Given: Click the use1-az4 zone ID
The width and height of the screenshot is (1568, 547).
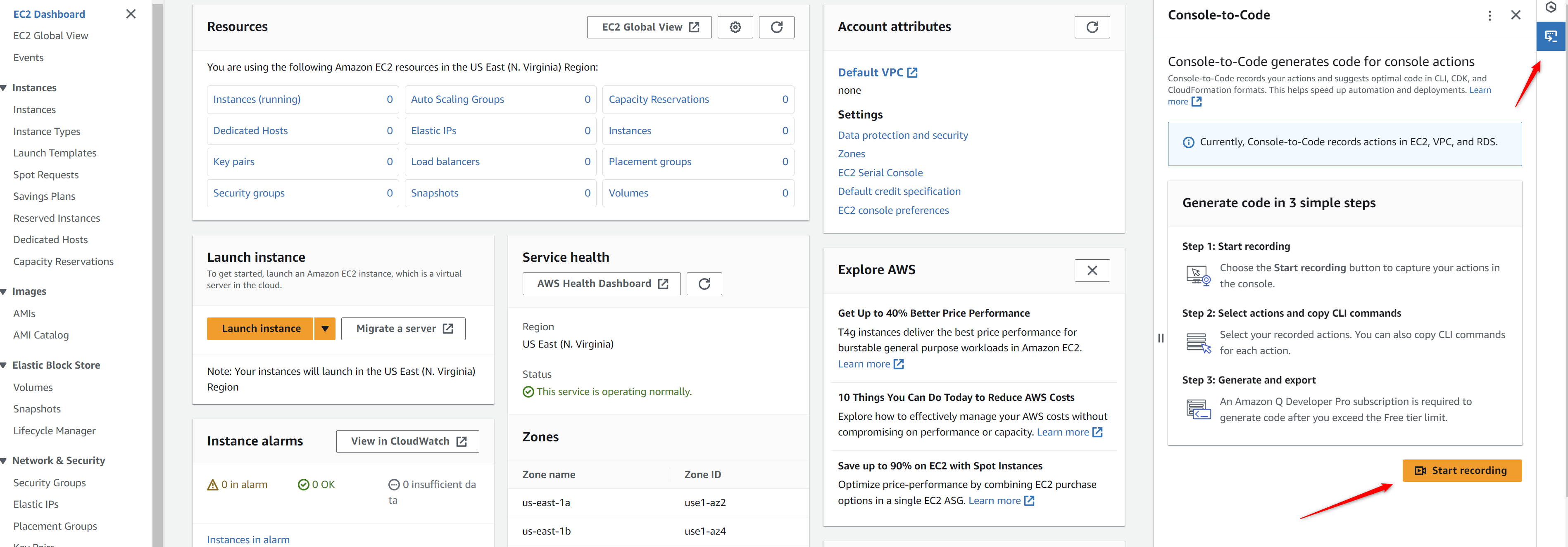Looking at the screenshot, I should (x=705, y=531).
